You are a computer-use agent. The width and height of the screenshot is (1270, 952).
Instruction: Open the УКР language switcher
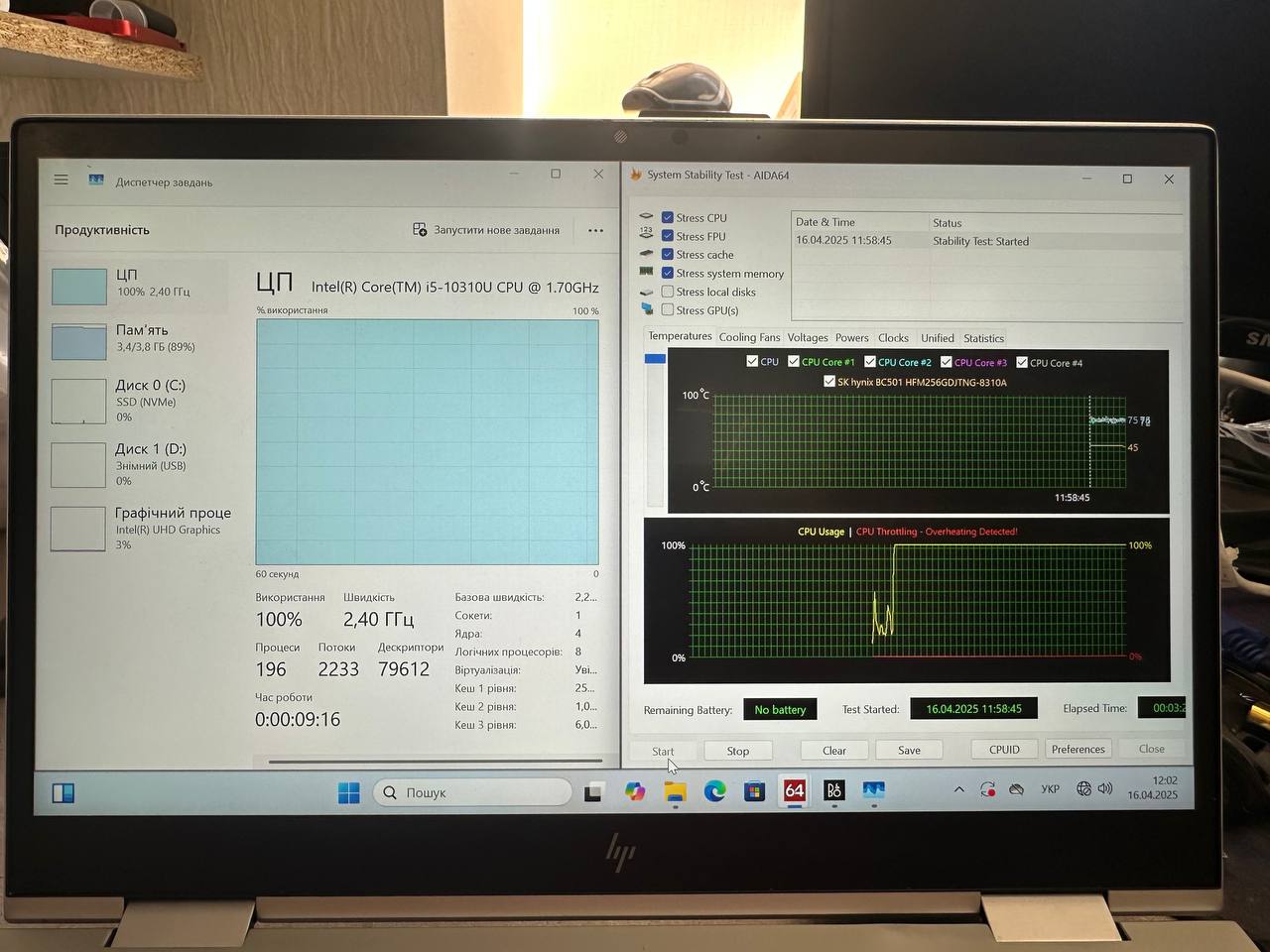[x=1050, y=789]
